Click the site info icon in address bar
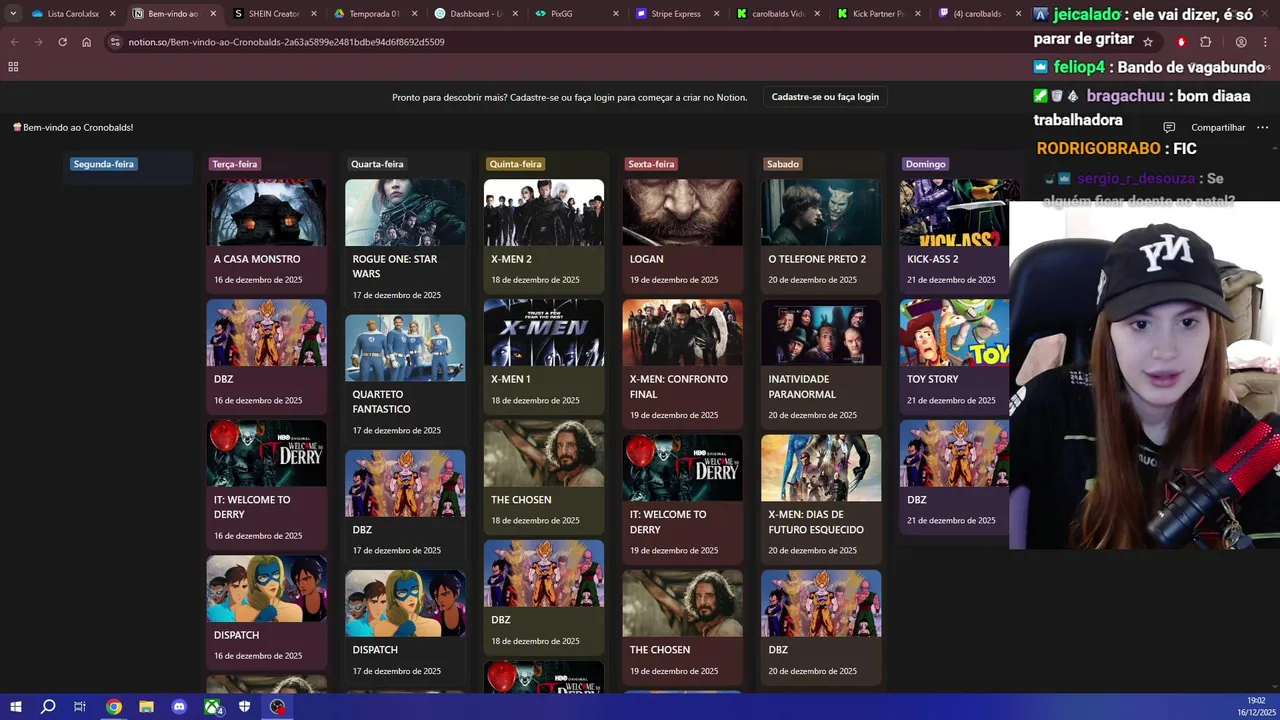 [115, 42]
